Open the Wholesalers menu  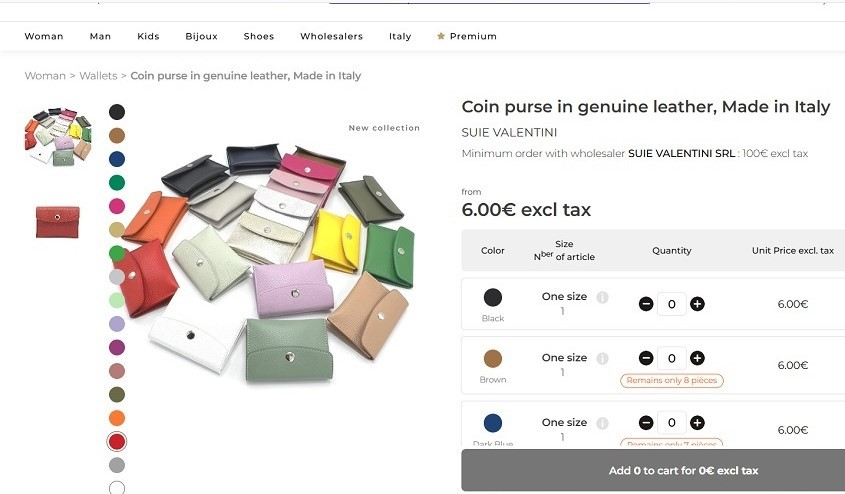point(331,36)
